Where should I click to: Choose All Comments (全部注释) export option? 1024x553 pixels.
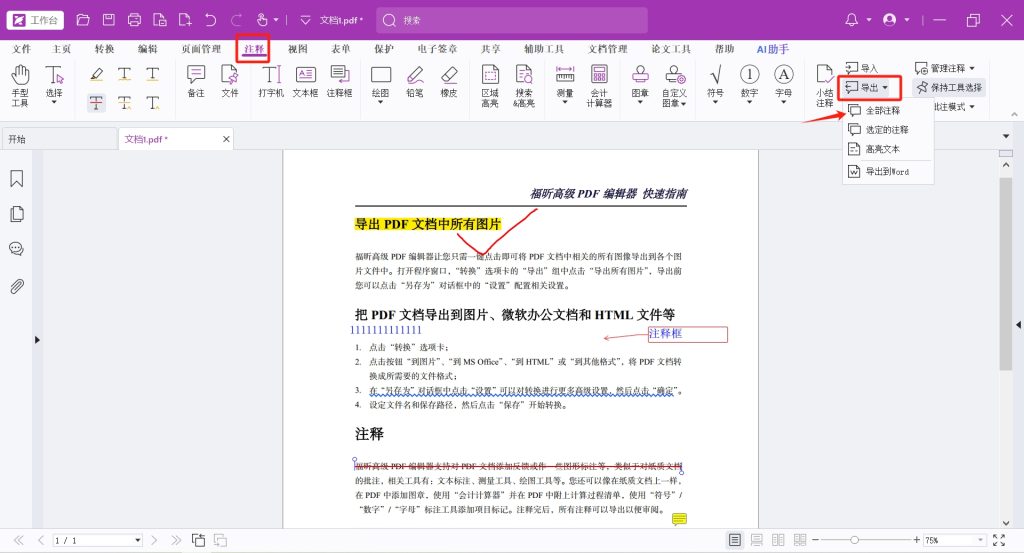tap(888, 110)
